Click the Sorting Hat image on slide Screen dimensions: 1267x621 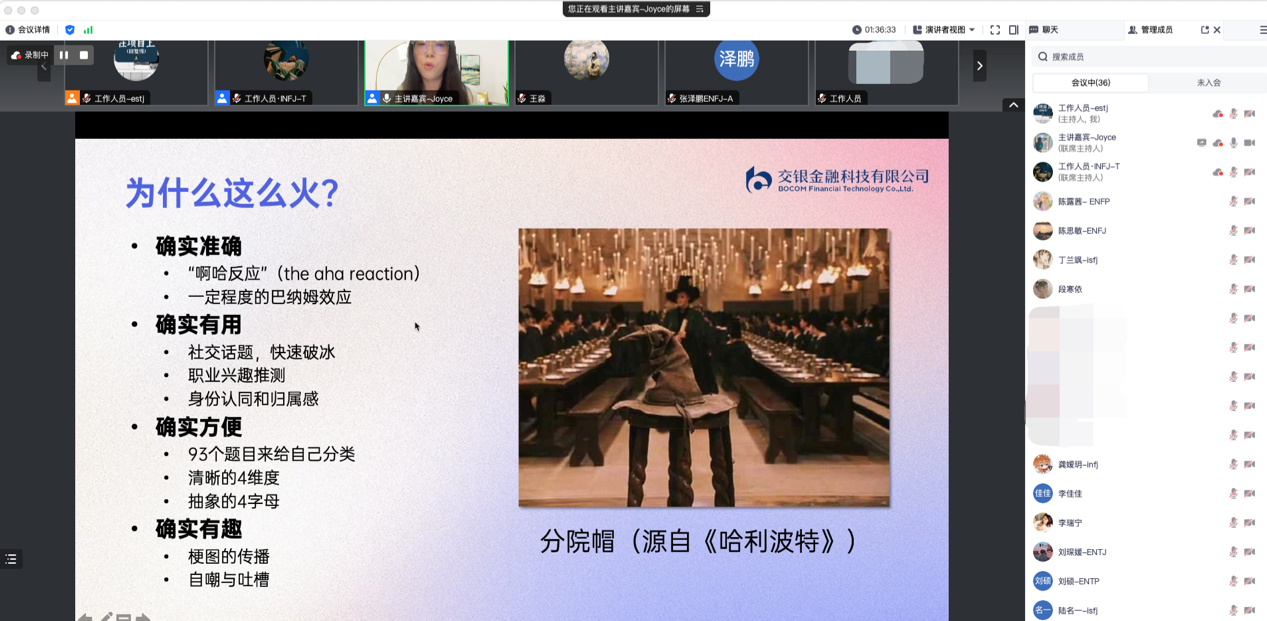(704, 367)
